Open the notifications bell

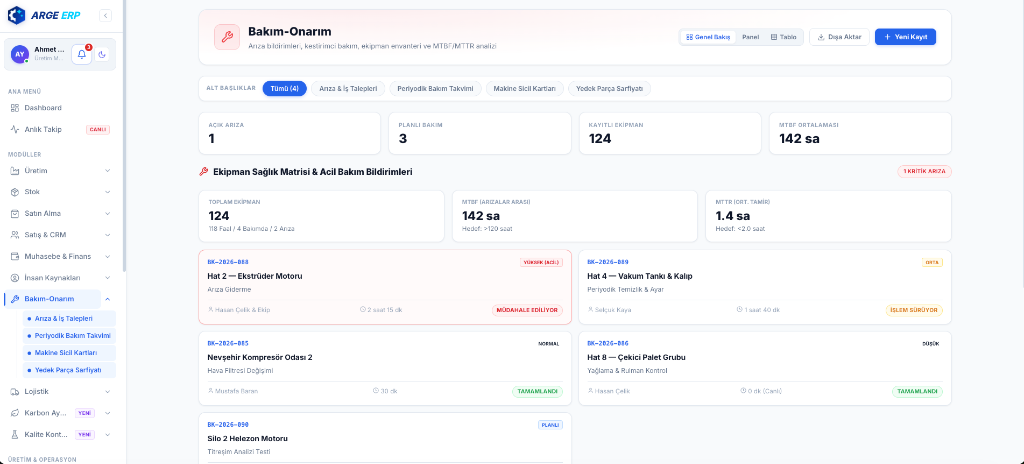tap(82, 55)
